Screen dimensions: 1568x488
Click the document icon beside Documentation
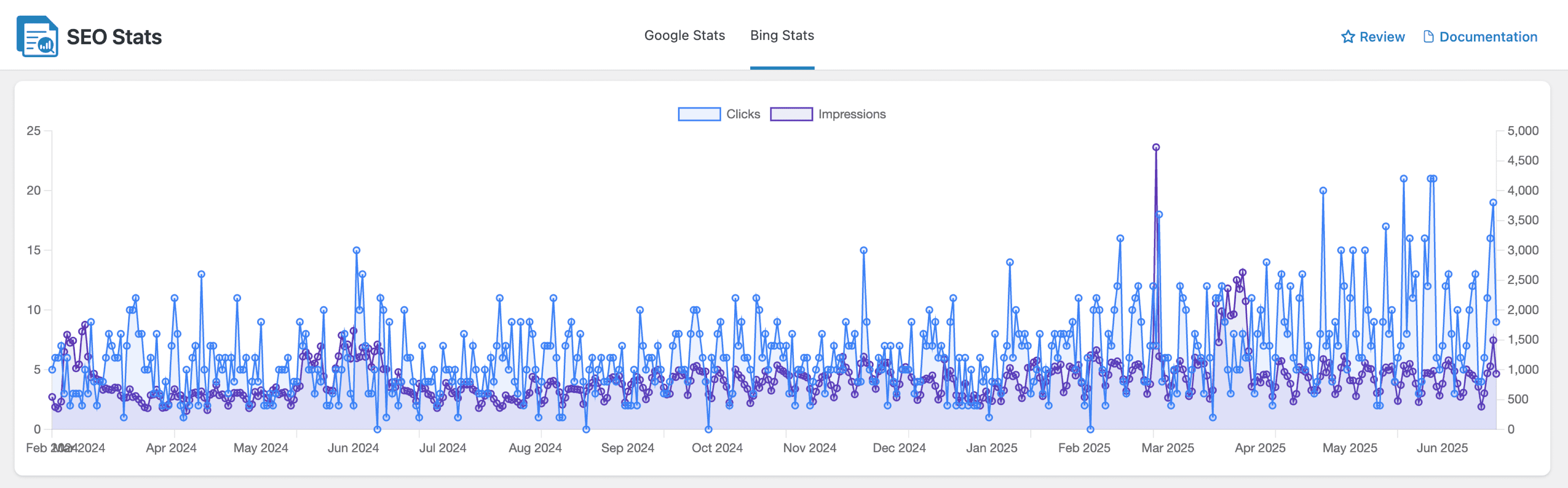[x=1428, y=37]
